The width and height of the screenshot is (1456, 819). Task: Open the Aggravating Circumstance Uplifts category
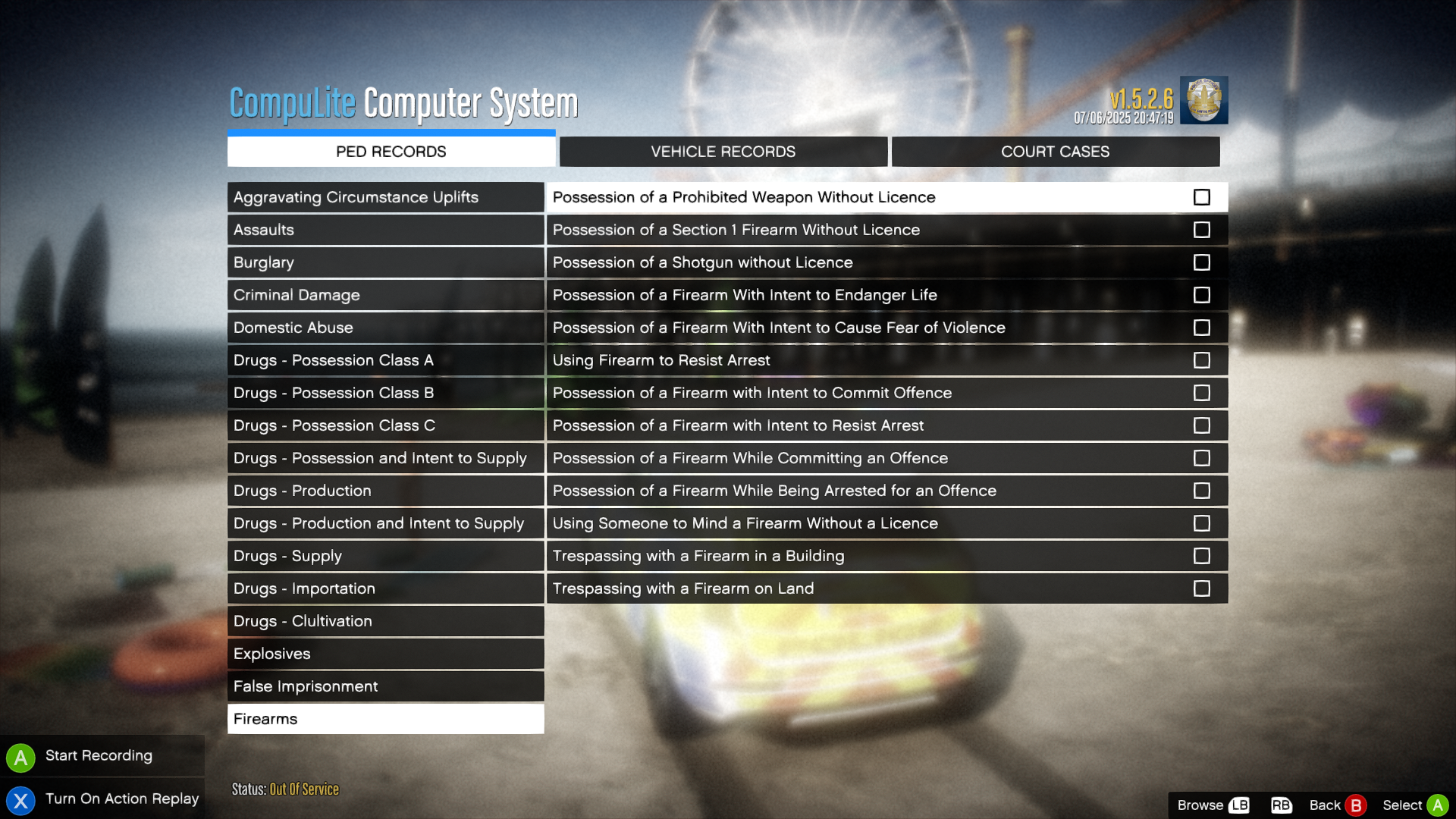click(x=385, y=197)
